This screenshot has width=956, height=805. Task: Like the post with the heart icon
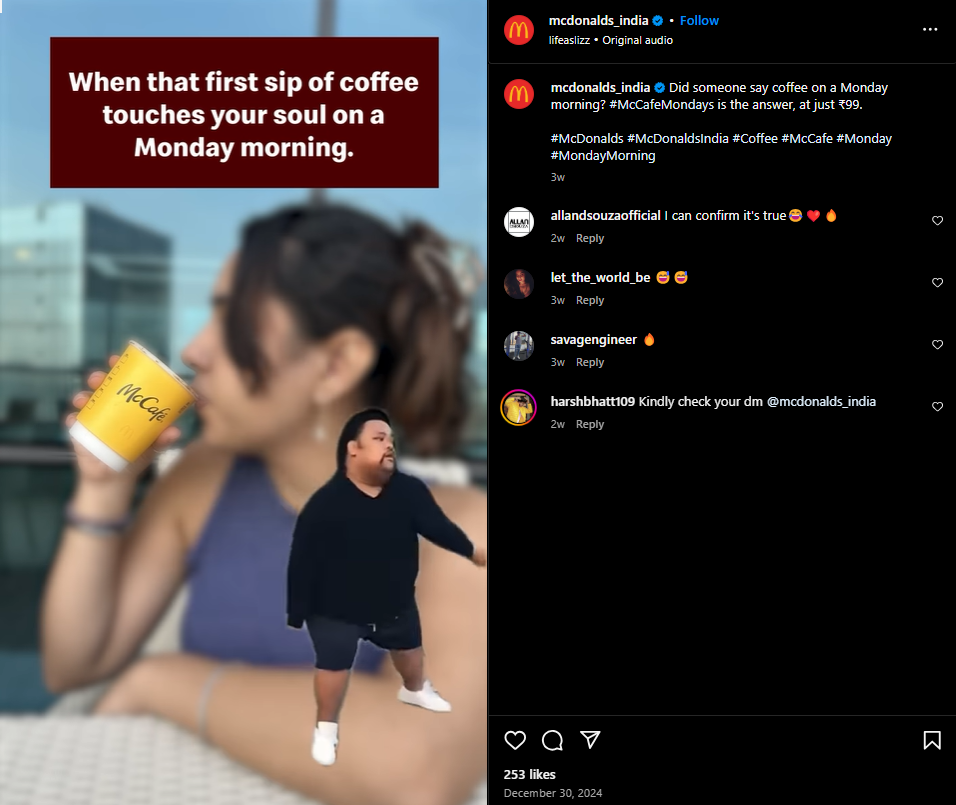[515, 740]
